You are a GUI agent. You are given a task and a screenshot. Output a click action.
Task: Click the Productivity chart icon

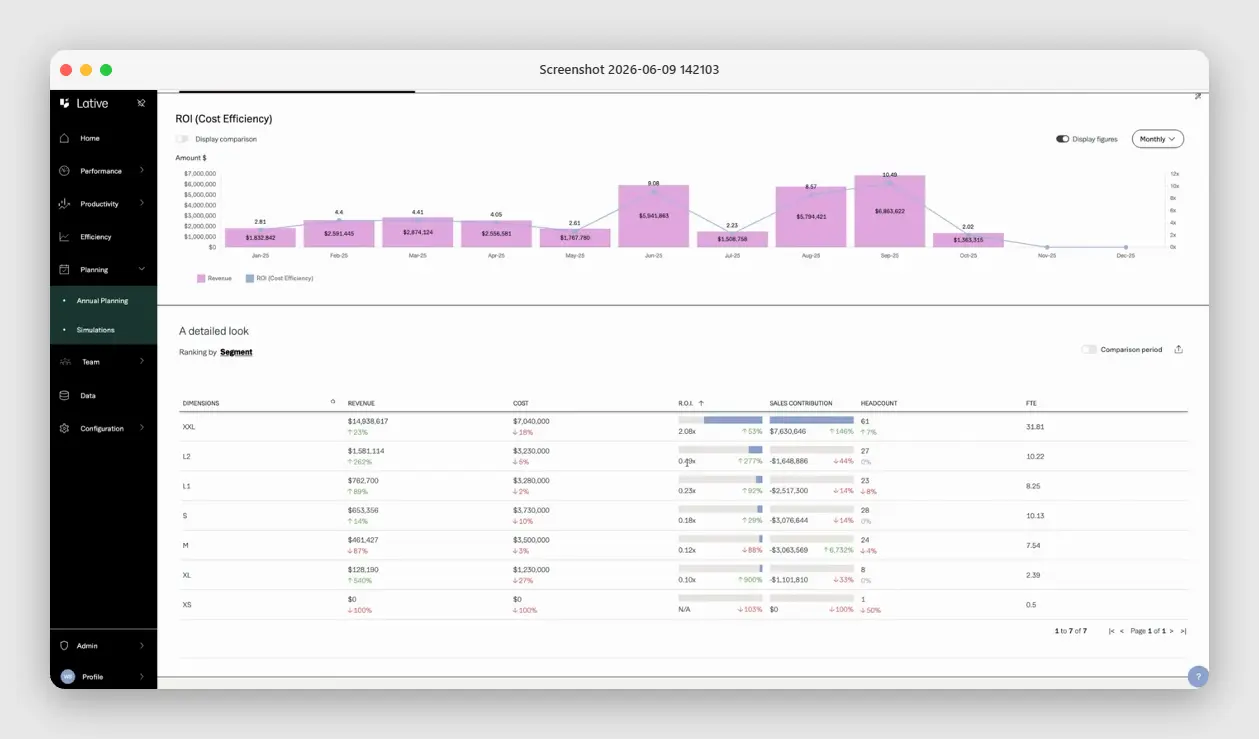point(64,204)
